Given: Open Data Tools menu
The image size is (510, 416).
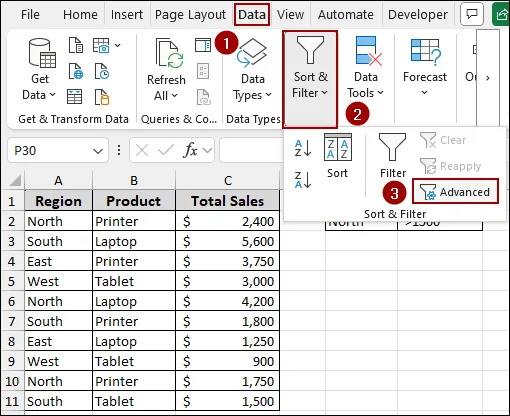Looking at the screenshot, I should [366, 68].
